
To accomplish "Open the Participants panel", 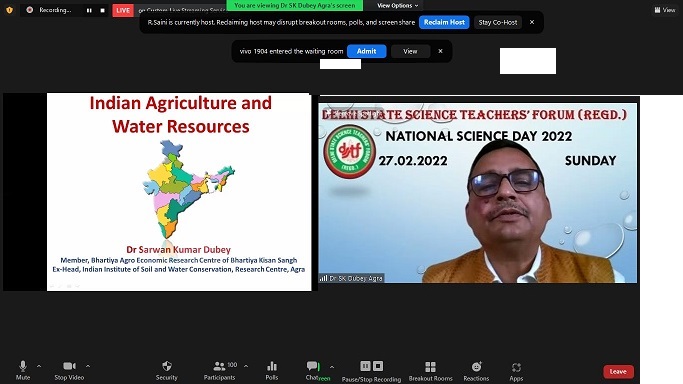I will point(220,370).
